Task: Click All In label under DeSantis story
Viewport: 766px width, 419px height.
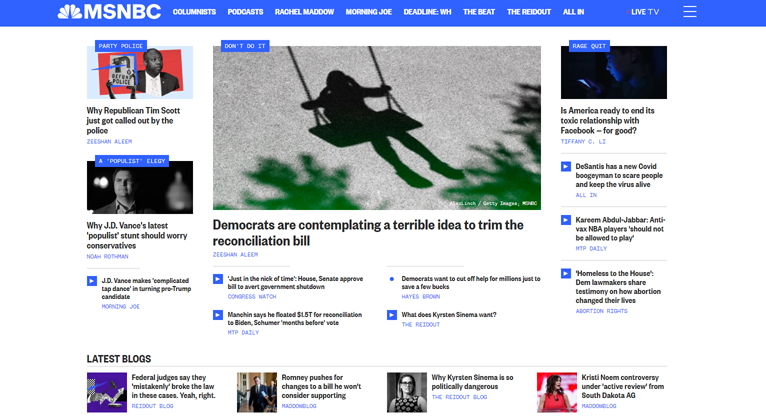Action: (586, 195)
